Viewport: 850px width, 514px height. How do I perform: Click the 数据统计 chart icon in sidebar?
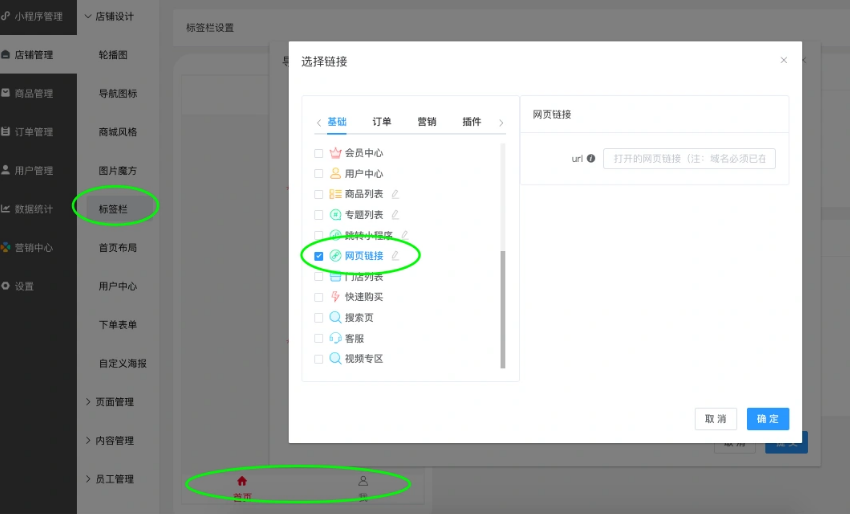coord(5,208)
